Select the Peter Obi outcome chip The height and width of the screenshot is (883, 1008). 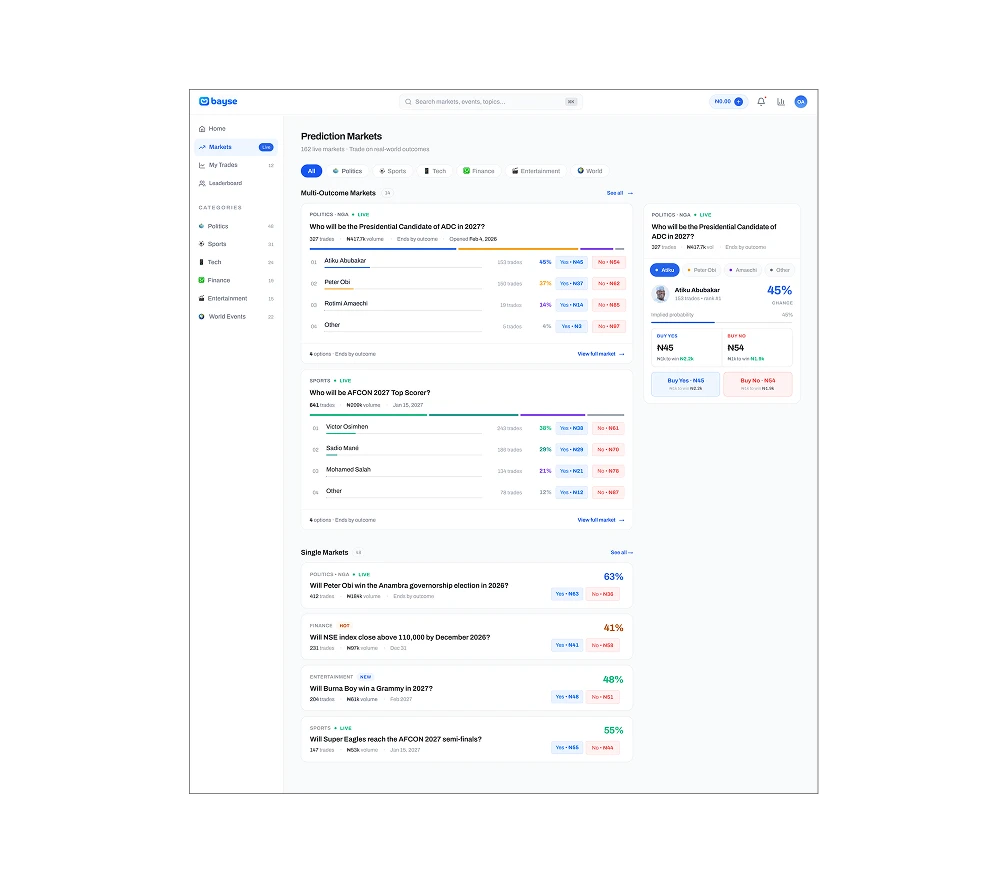pyautogui.click(x=701, y=270)
